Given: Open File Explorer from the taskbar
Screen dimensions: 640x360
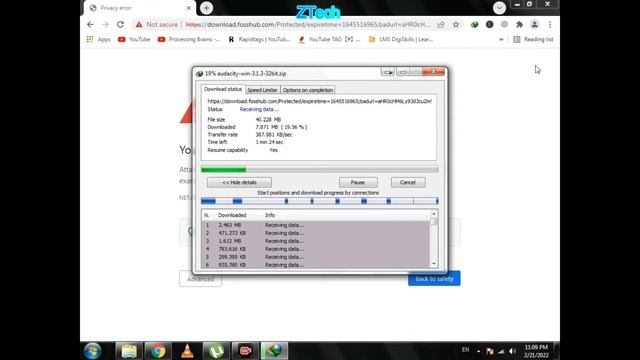Looking at the screenshot, I should [129, 351].
